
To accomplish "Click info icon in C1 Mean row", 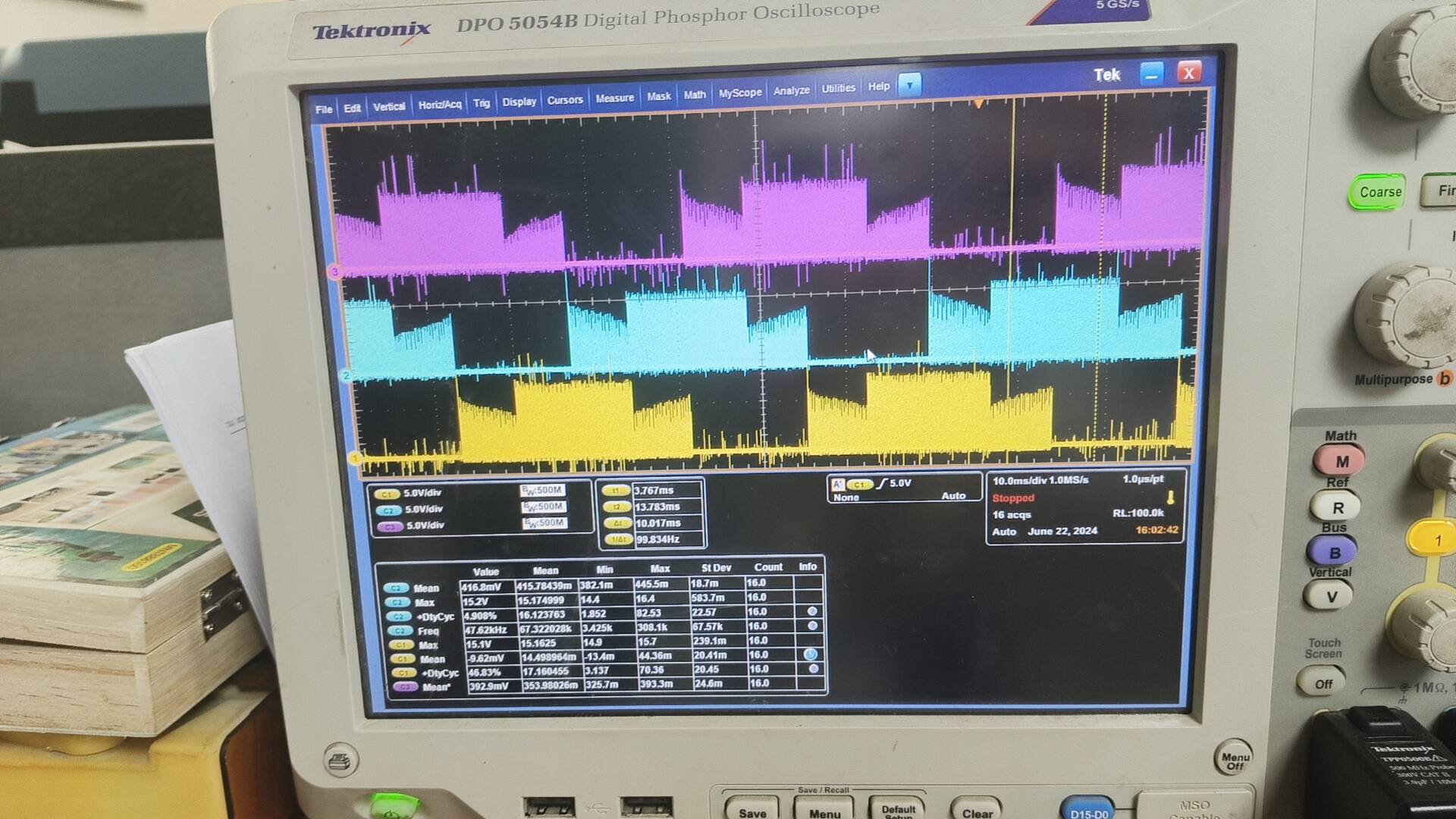I will pos(811,654).
